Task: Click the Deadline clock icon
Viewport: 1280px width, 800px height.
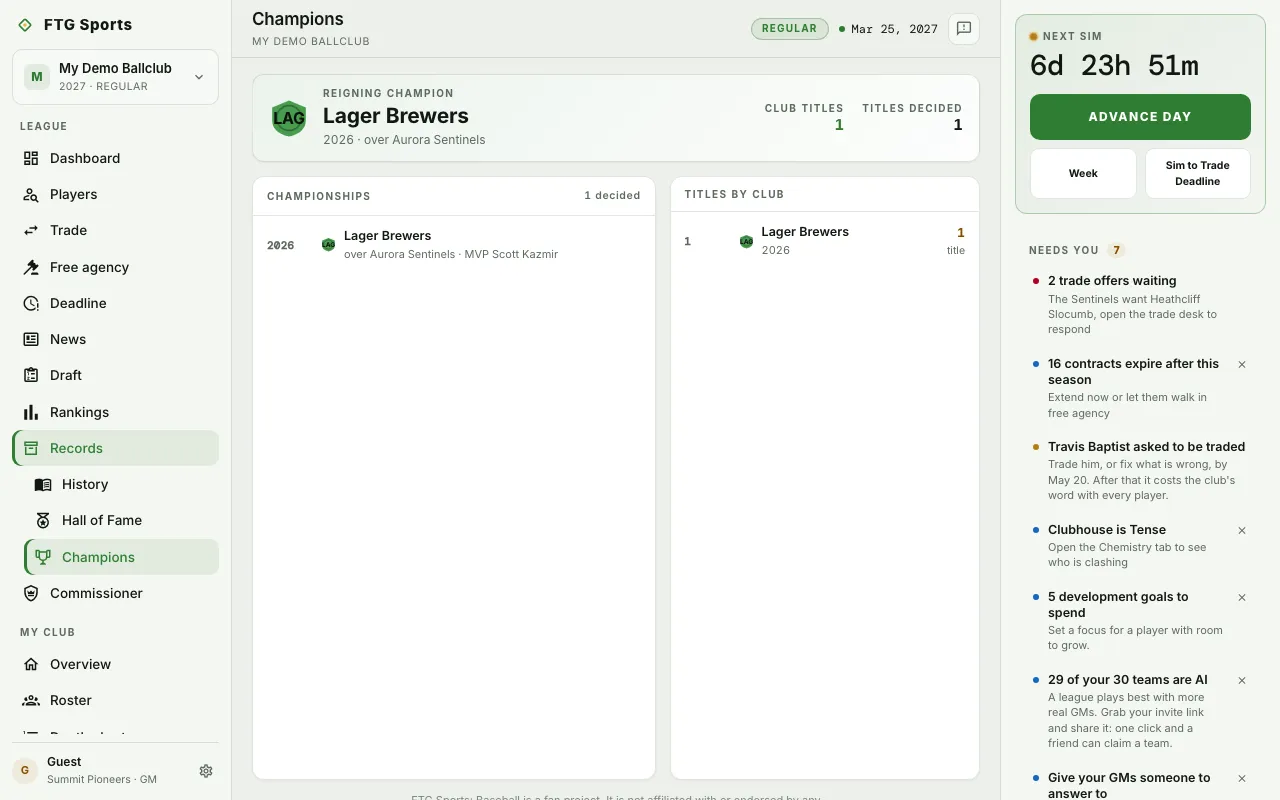Action: point(31,303)
